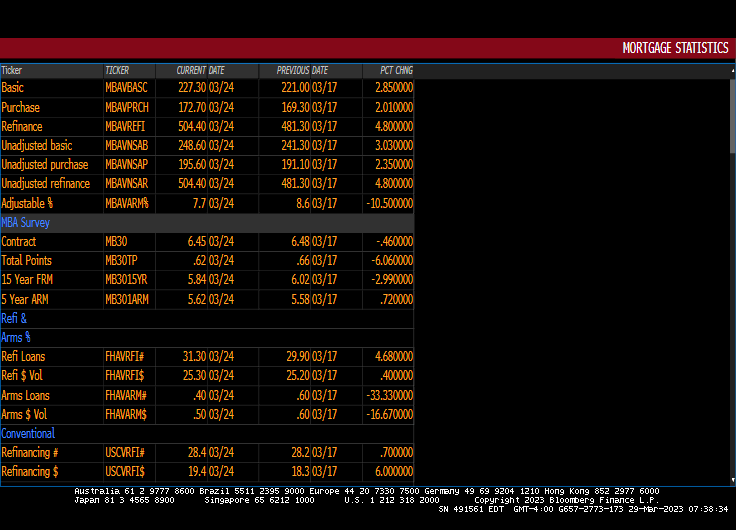Select the Basic row label
Screen dimensions: 736x530
pyautogui.click(x=13, y=88)
